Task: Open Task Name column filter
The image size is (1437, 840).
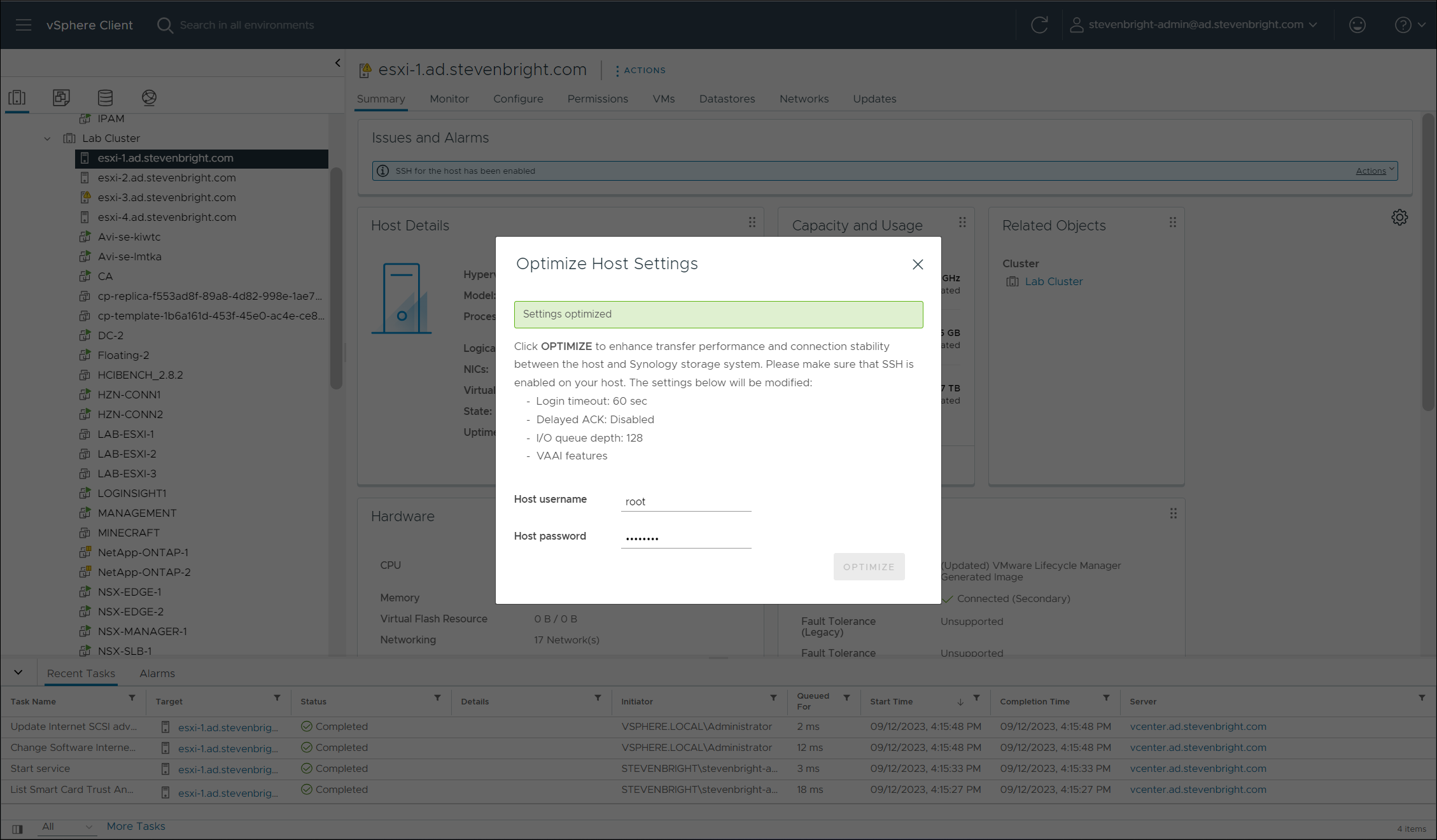Action: click(132, 698)
